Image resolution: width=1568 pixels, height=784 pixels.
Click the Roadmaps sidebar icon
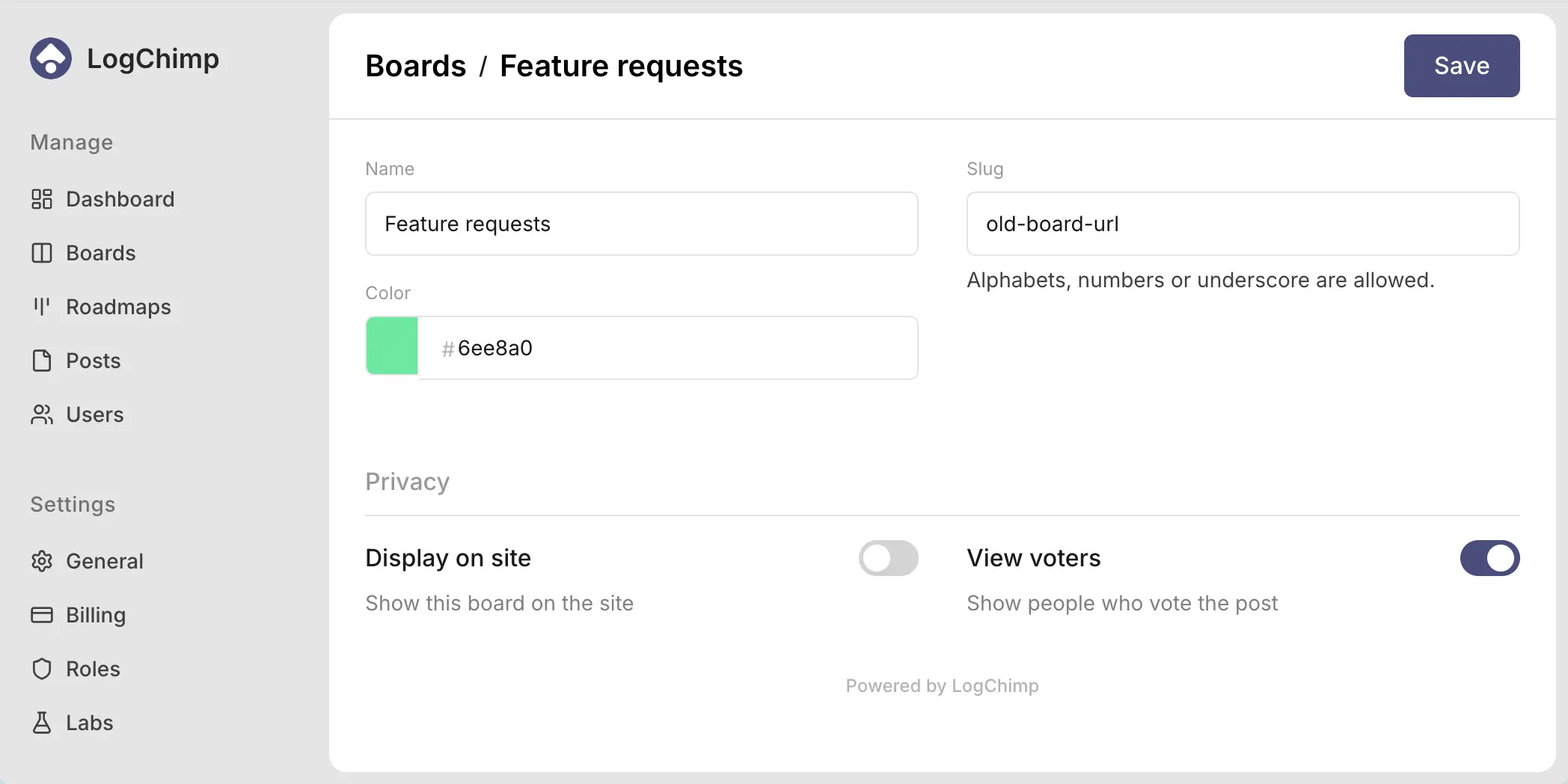tap(42, 307)
